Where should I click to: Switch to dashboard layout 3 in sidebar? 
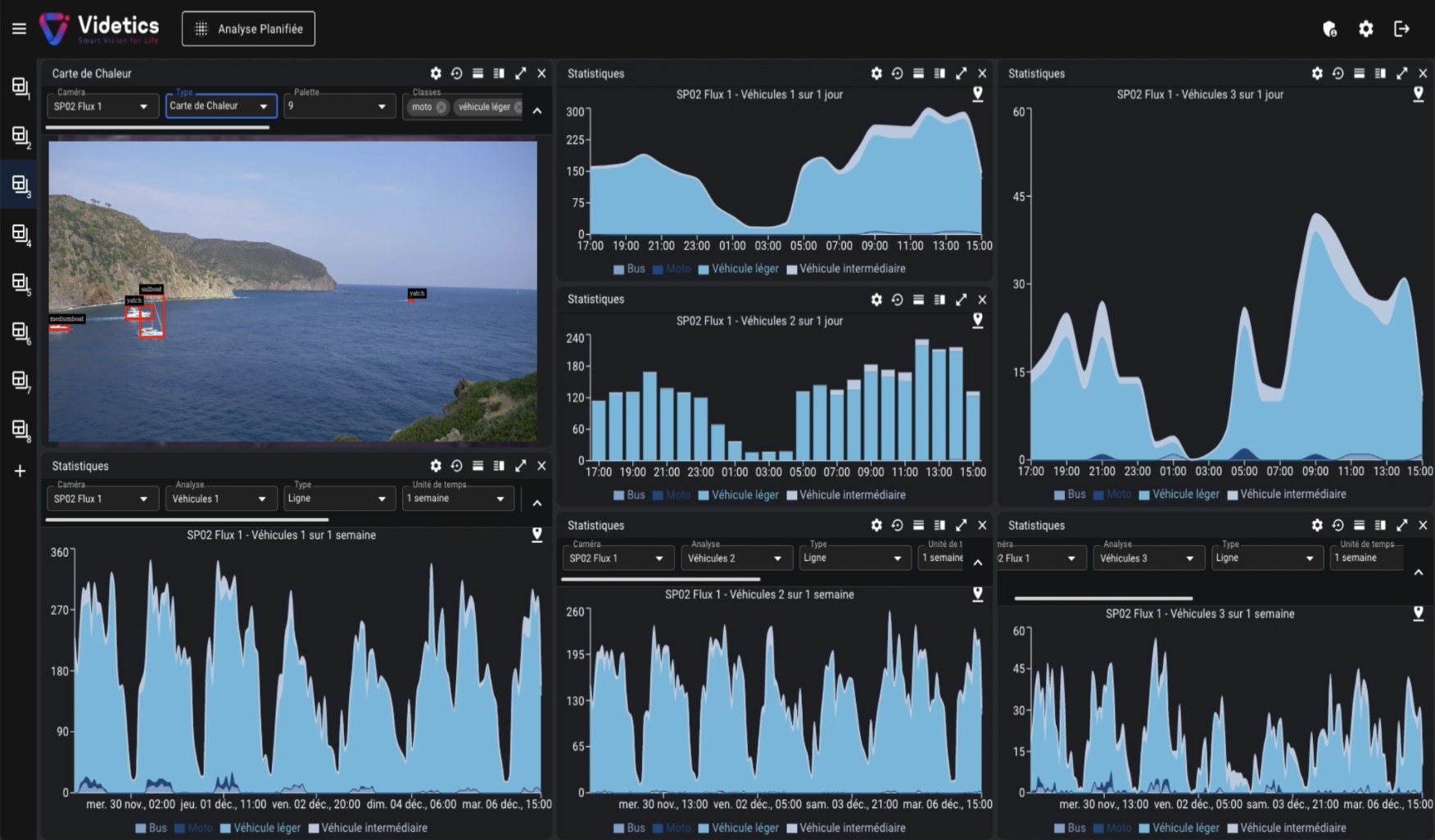tap(20, 186)
